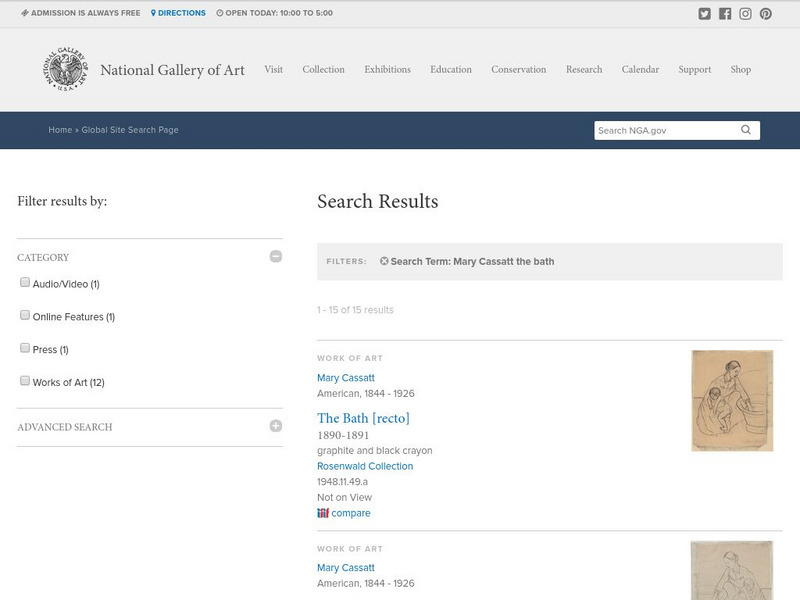
Task: Click the IIIF compare icon
Action: pos(323,513)
